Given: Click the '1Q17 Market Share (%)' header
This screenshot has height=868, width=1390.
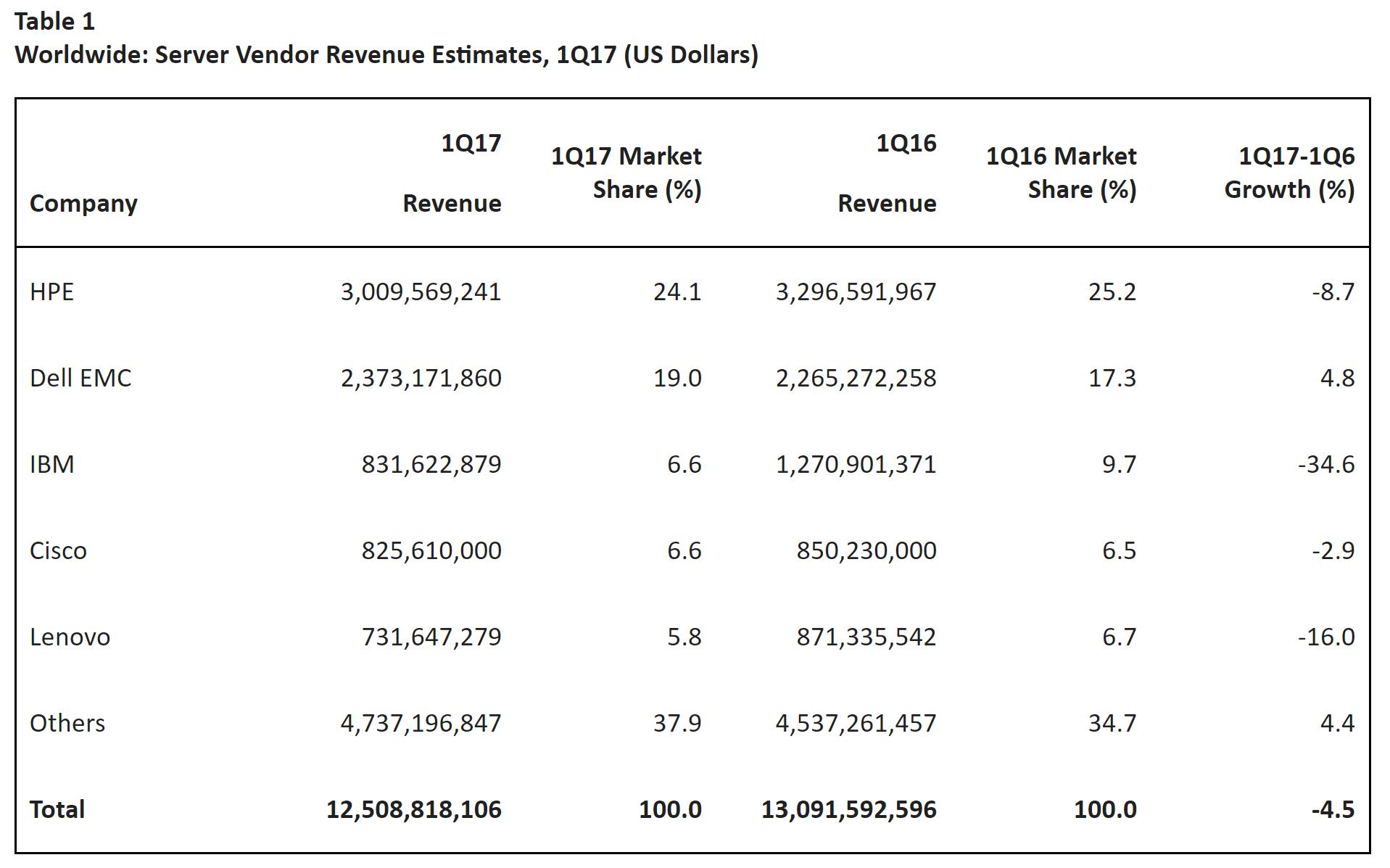Looking at the screenshot, I should click(x=626, y=173).
